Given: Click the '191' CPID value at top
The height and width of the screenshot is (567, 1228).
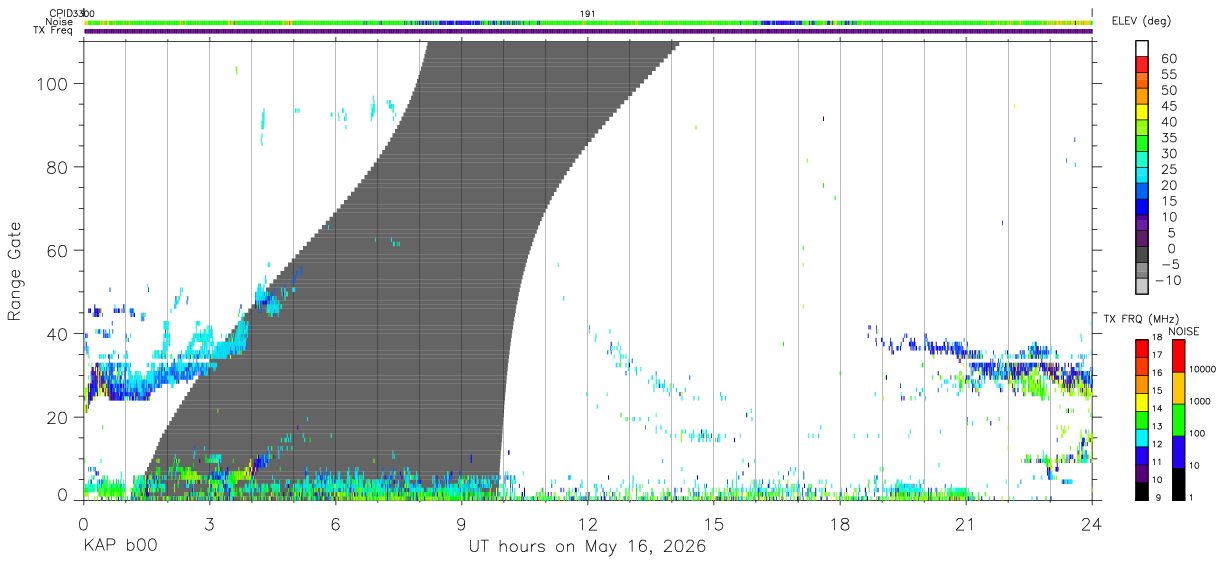Looking at the screenshot, I should point(588,13).
